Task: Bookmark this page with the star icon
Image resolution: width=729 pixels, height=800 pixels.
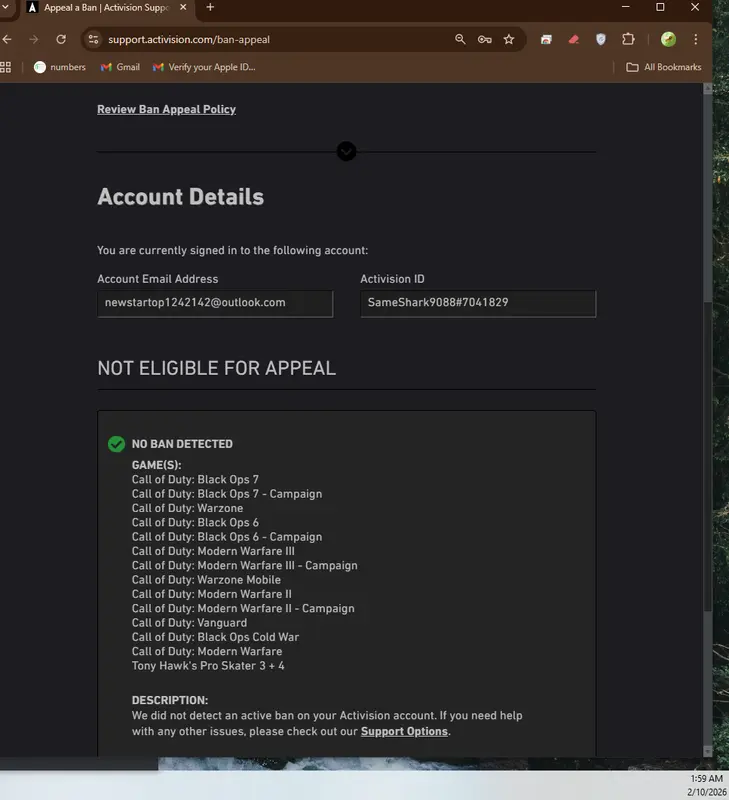Action: coord(509,39)
